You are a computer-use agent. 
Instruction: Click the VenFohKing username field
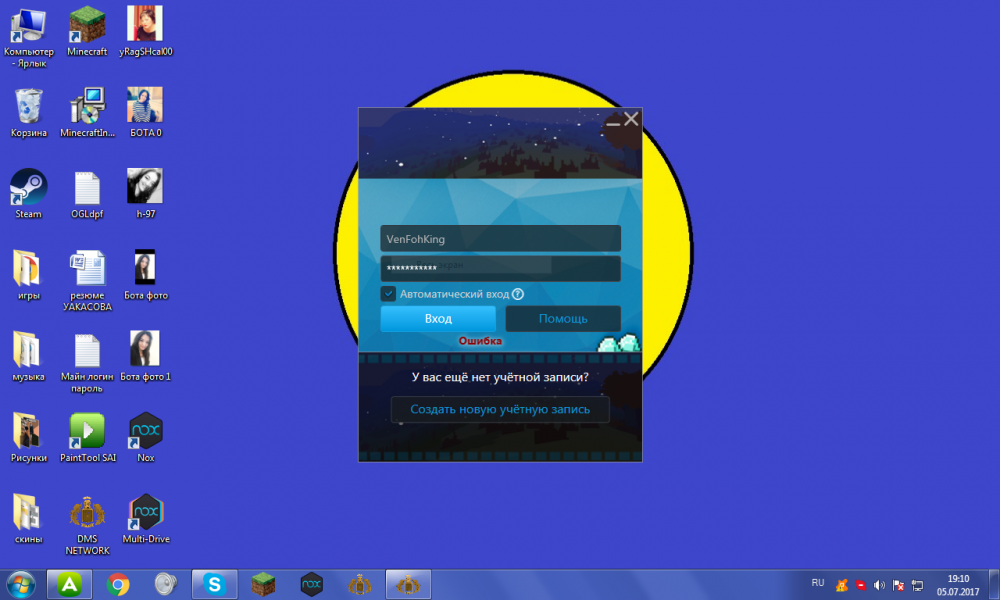(500, 239)
